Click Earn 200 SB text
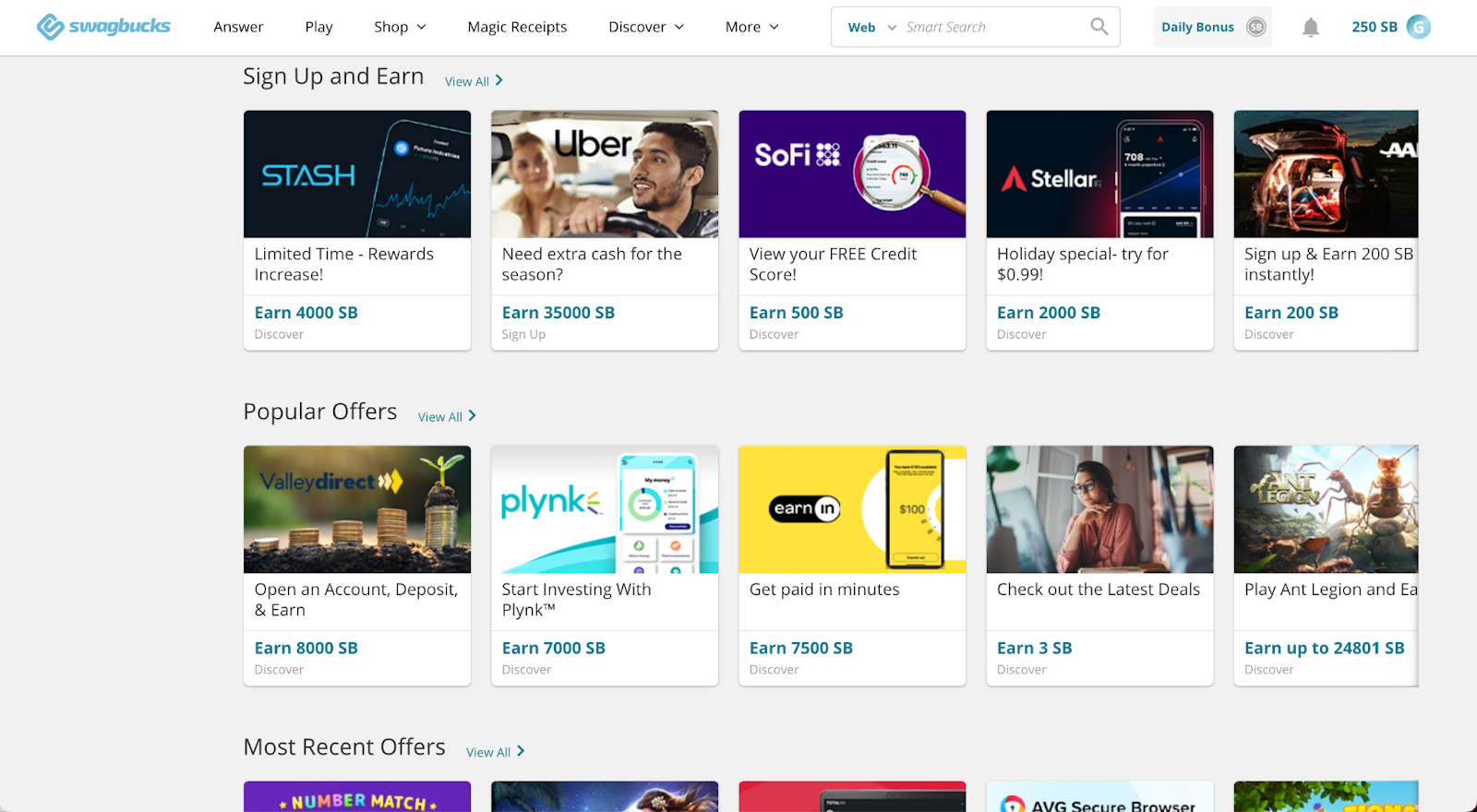 coord(1291,313)
